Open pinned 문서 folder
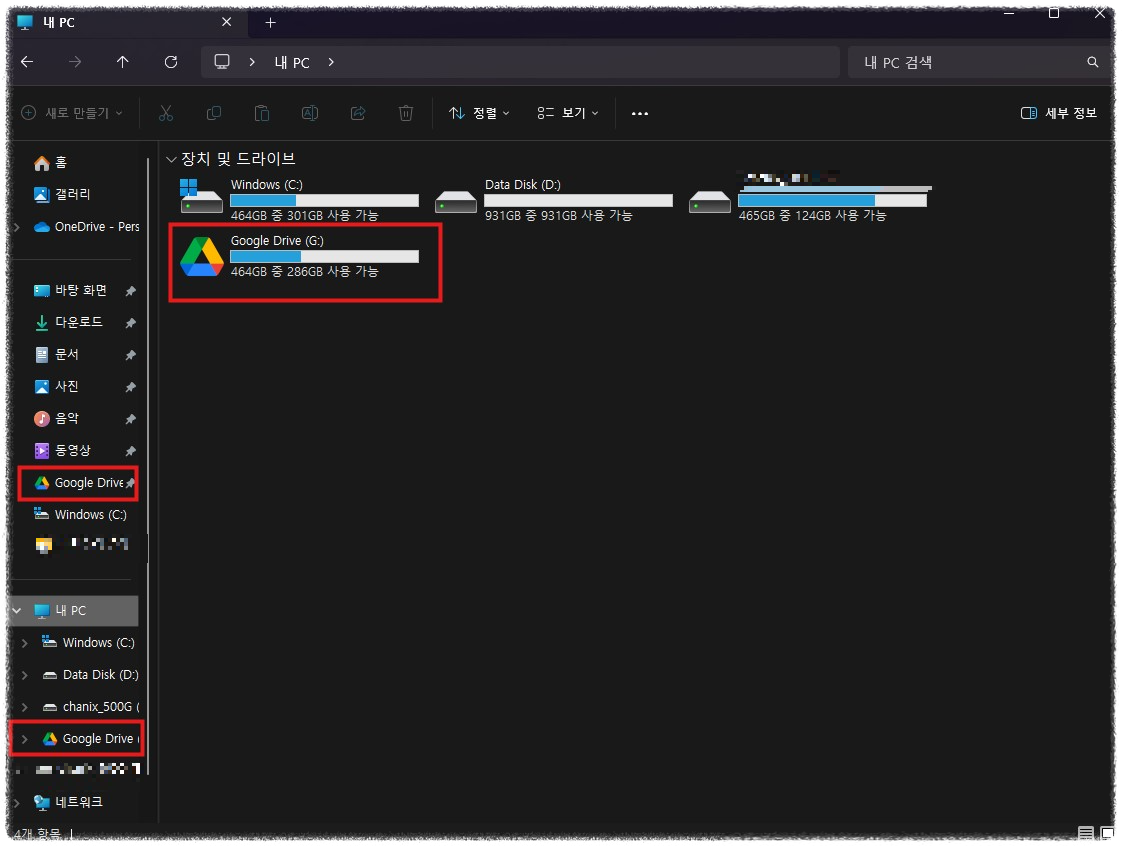This screenshot has width=1122, height=846. (x=57, y=355)
